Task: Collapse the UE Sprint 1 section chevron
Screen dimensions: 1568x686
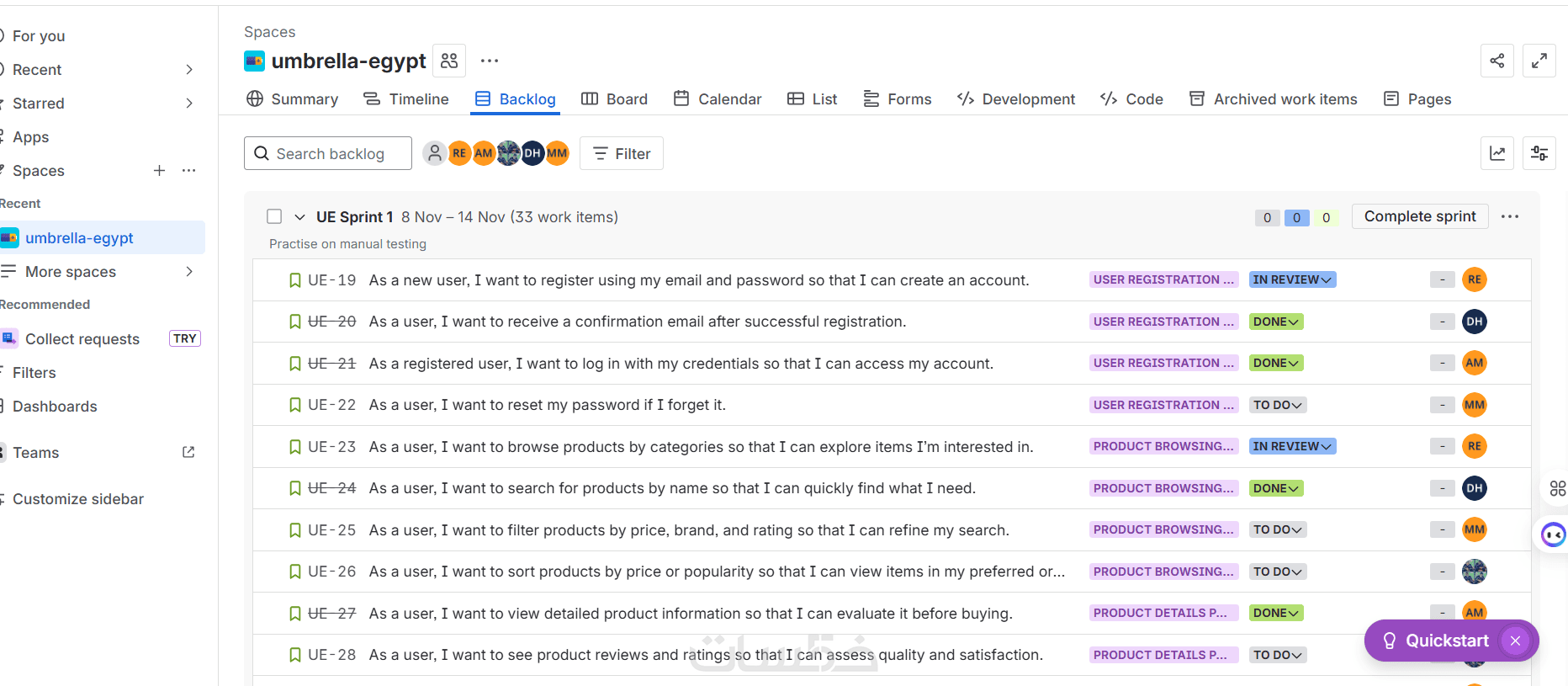Action: 299,217
